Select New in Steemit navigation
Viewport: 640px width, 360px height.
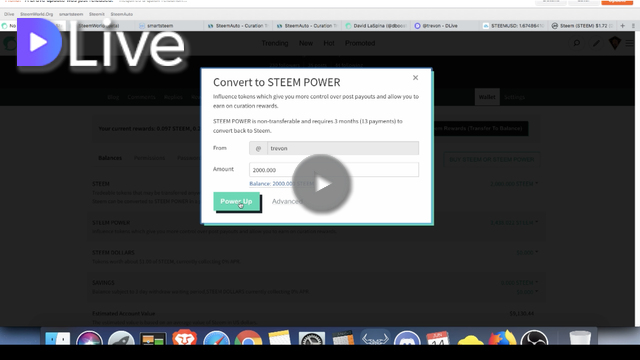tap(306, 43)
